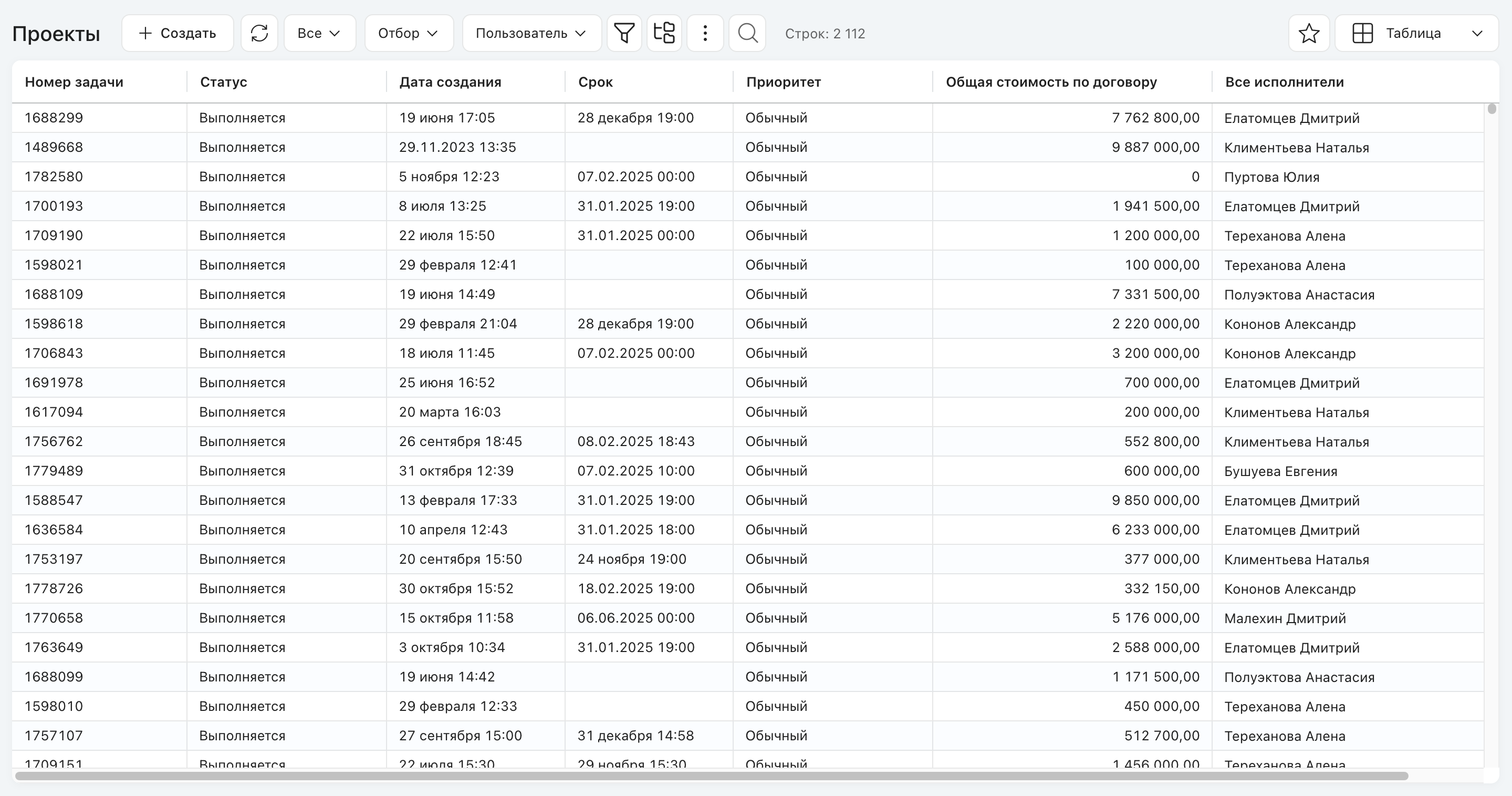Image resolution: width=1512 pixels, height=796 pixels.
Task: Click executor Малехин Дмитрий
Action: (1286, 618)
